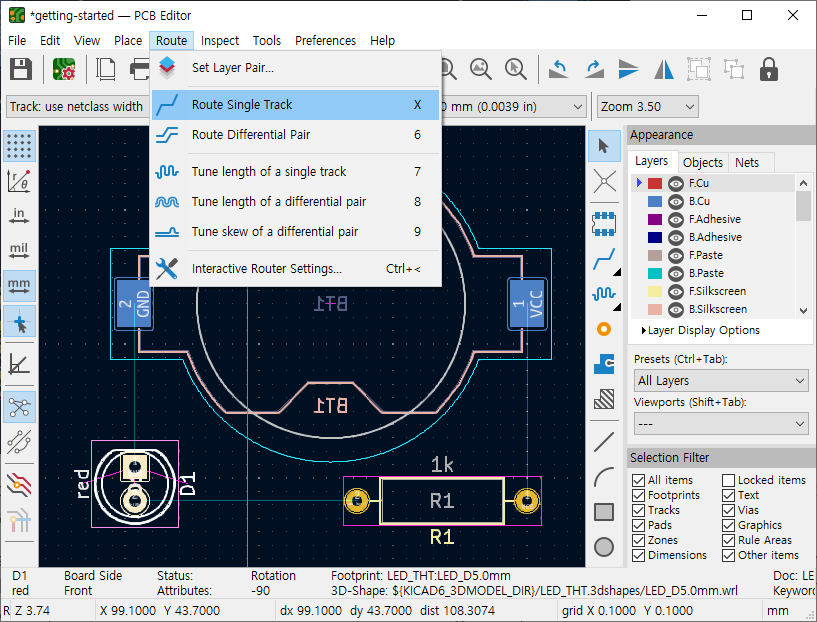Choose Route Single Track menu entry
The height and width of the screenshot is (622, 817).
(295, 105)
